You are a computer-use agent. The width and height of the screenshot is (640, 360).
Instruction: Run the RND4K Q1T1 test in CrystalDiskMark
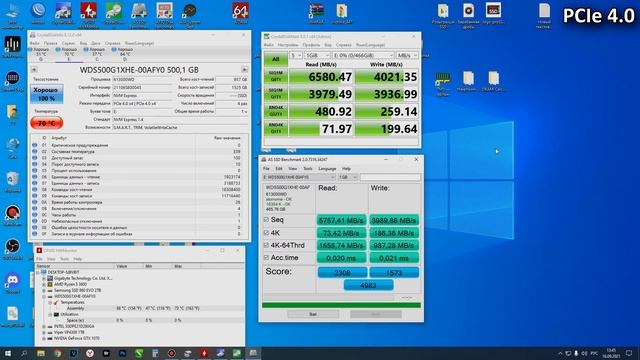pyautogui.click(x=276, y=128)
